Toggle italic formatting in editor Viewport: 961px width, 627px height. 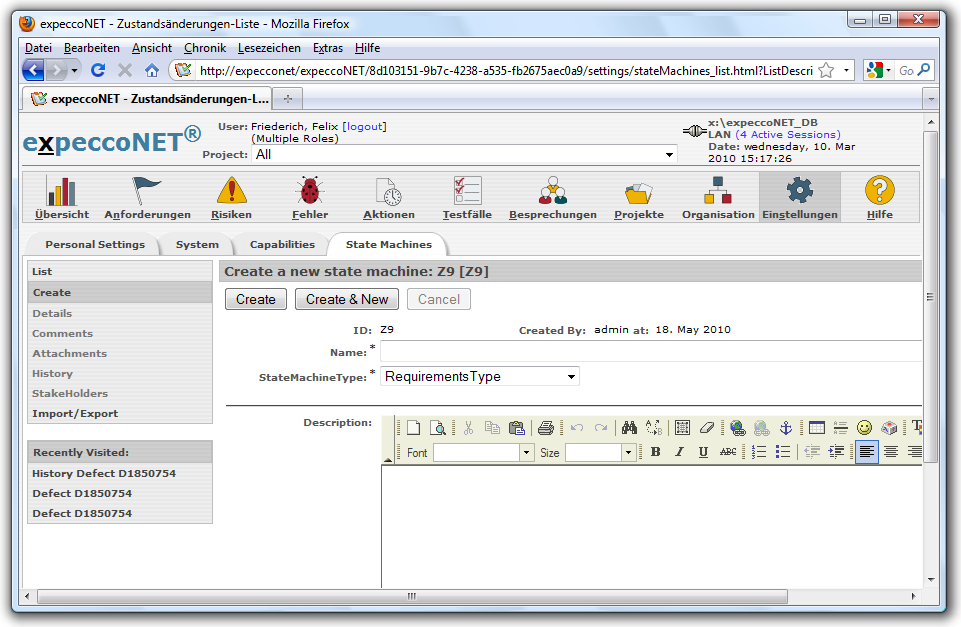[680, 452]
